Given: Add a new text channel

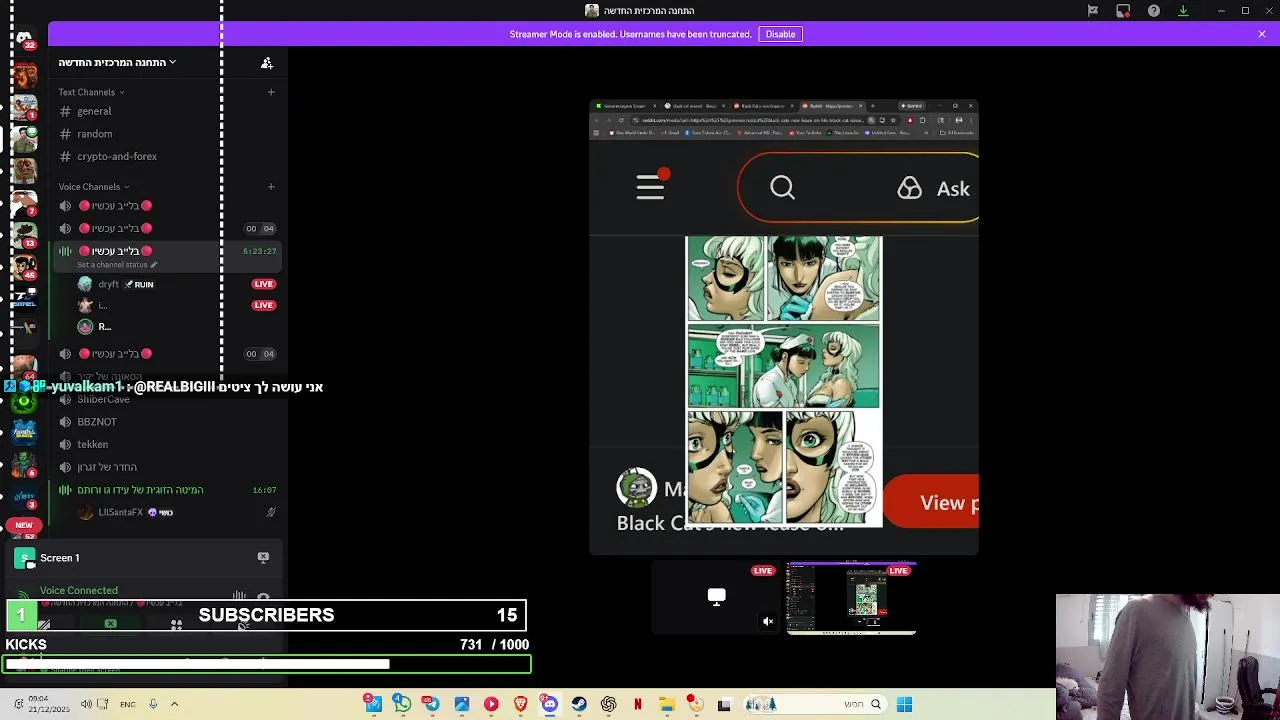Looking at the screenshot, I should 271,92.
